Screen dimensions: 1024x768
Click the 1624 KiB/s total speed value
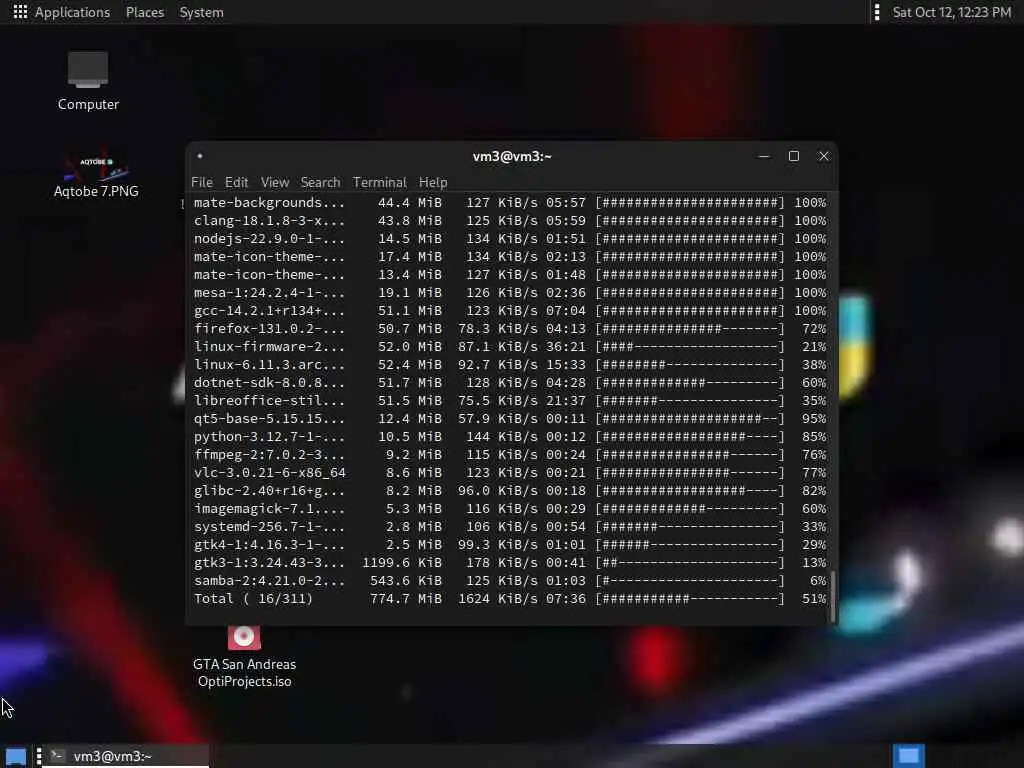click(x=498, y=599)
